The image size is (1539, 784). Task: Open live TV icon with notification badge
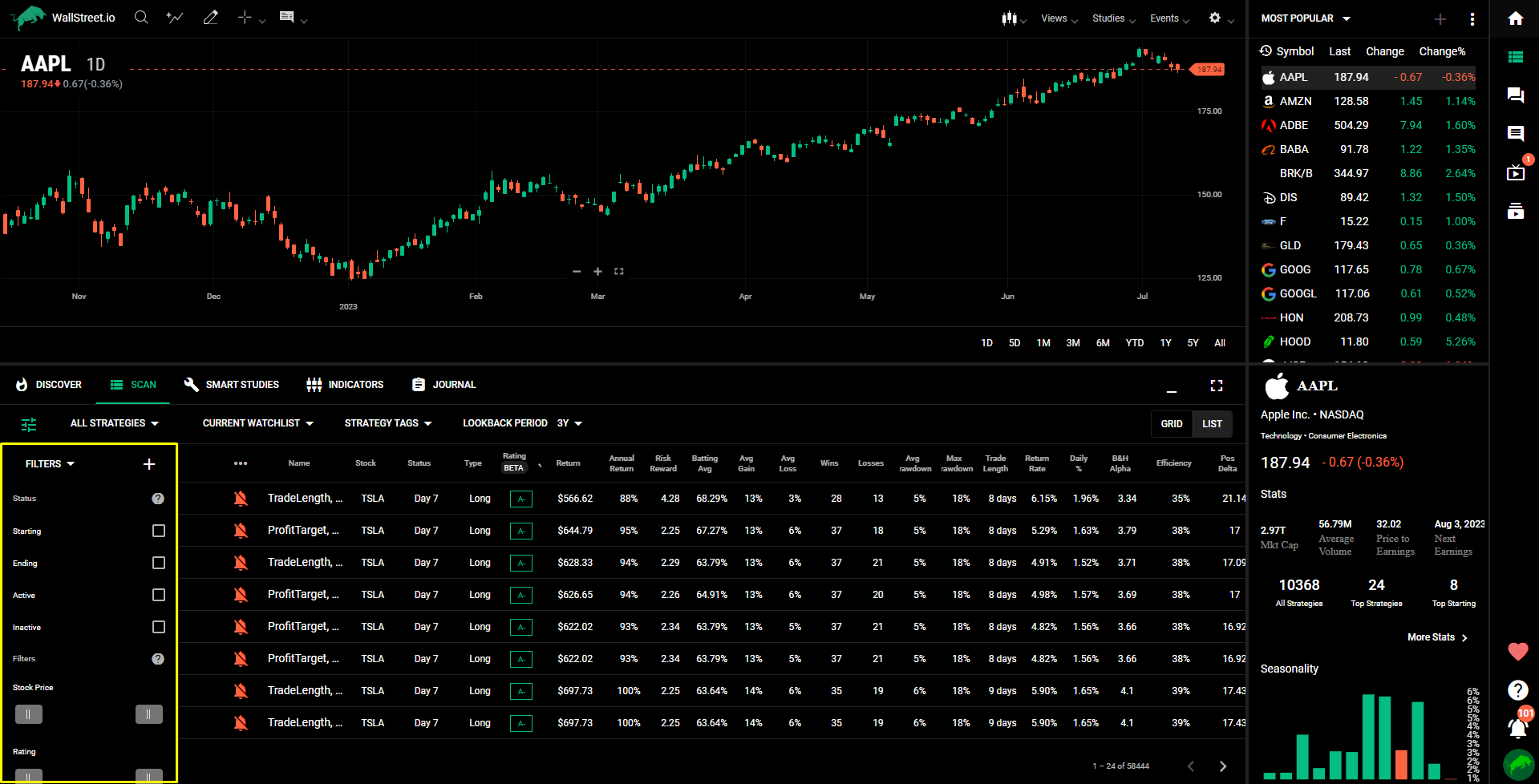(x=1516, y=172)
